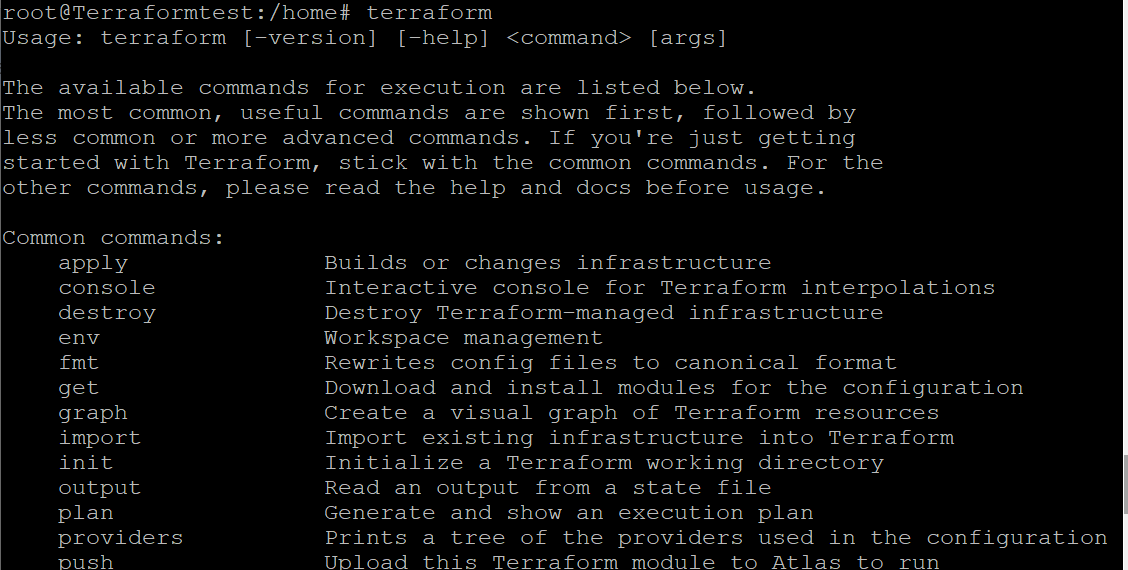Screen dimensions: 1128x570
Task: Click the env command entry
Action: [x=79, y=338]
